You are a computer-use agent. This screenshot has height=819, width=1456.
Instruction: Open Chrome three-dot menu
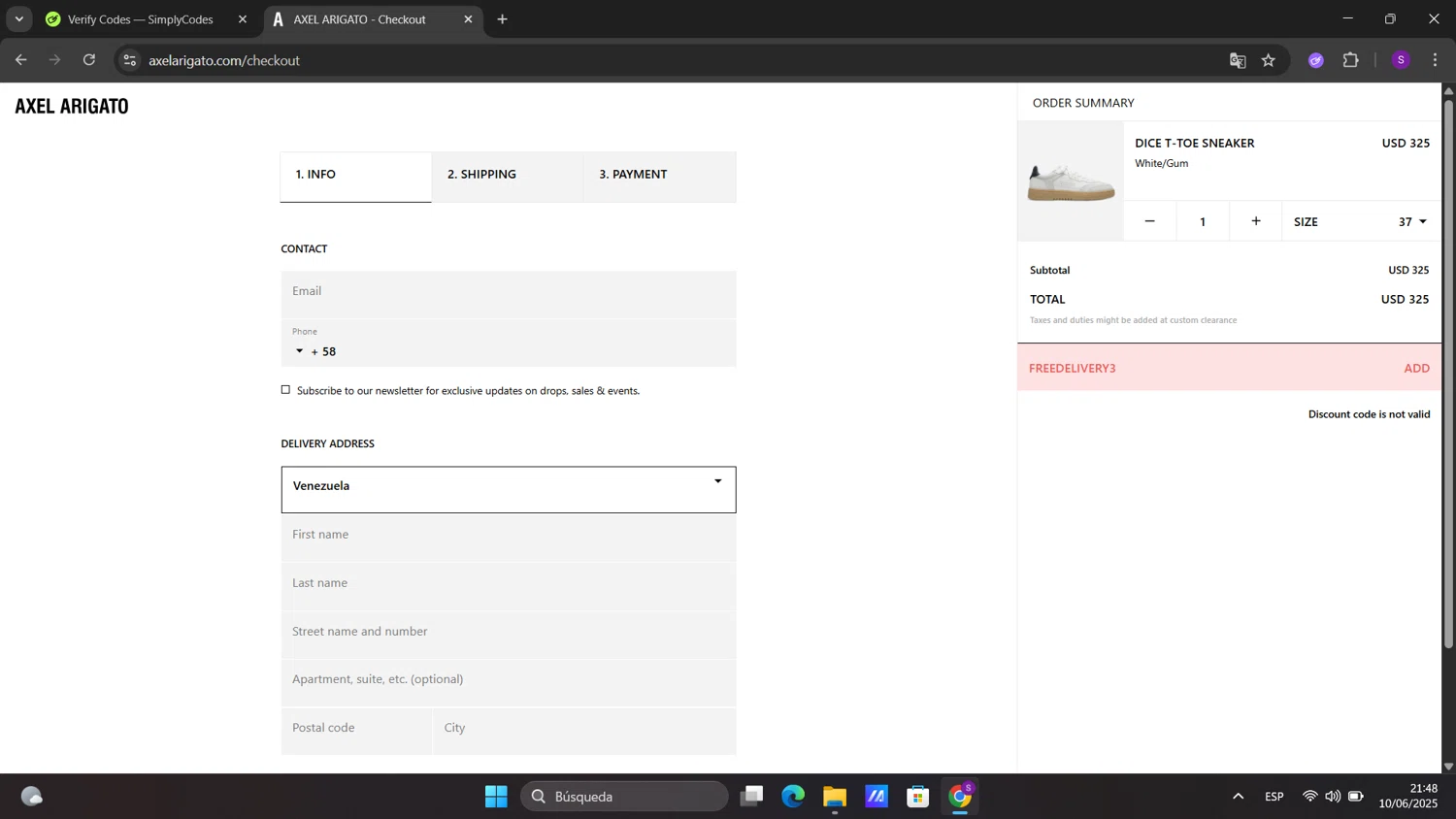click(1436, 60)
